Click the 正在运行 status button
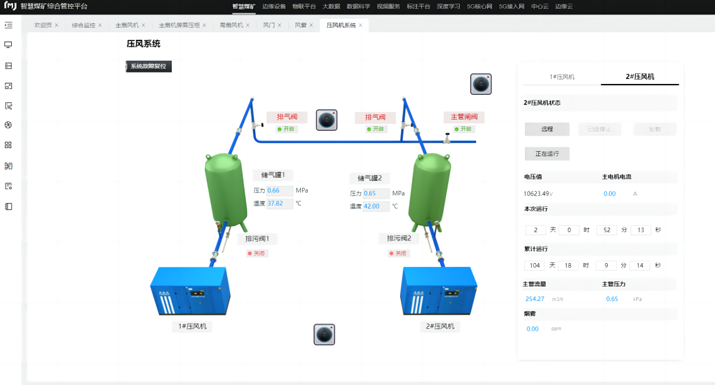715x385 pixels. click(547, 154)
